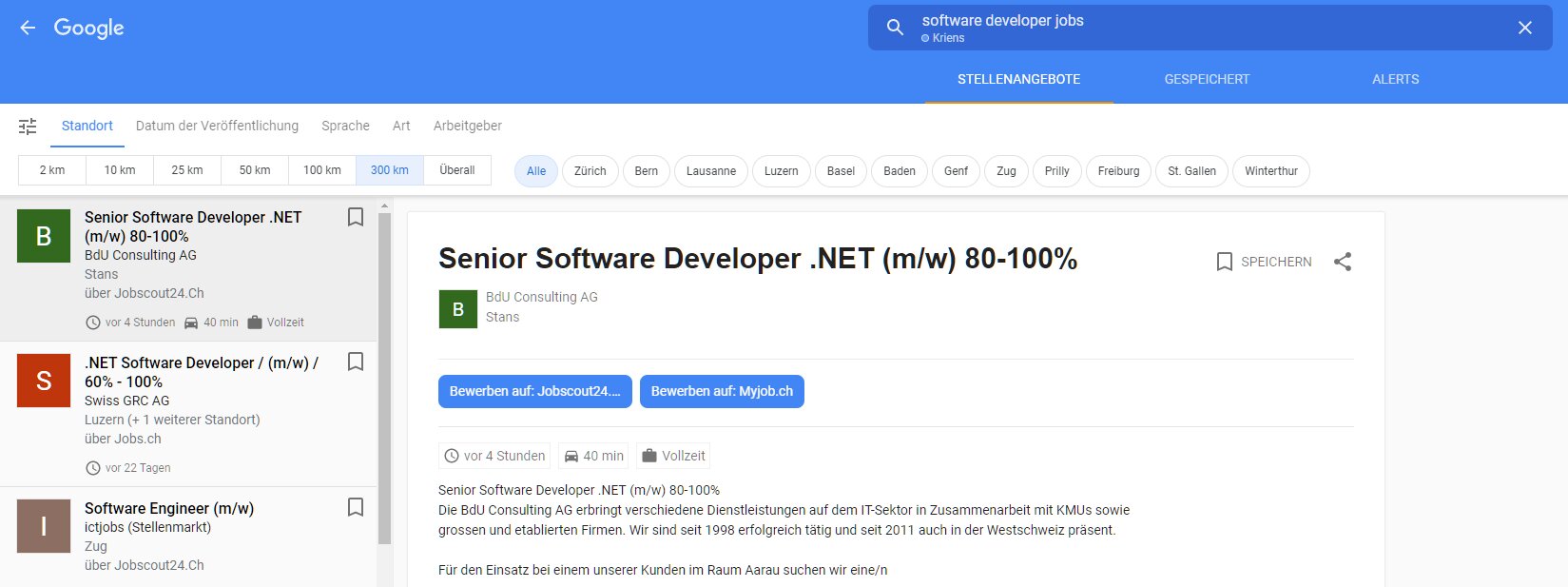Screen dimensions: 1568x587
Task: Click the 'vor 4 Stunden' chip in details
Action: (494, 456)
